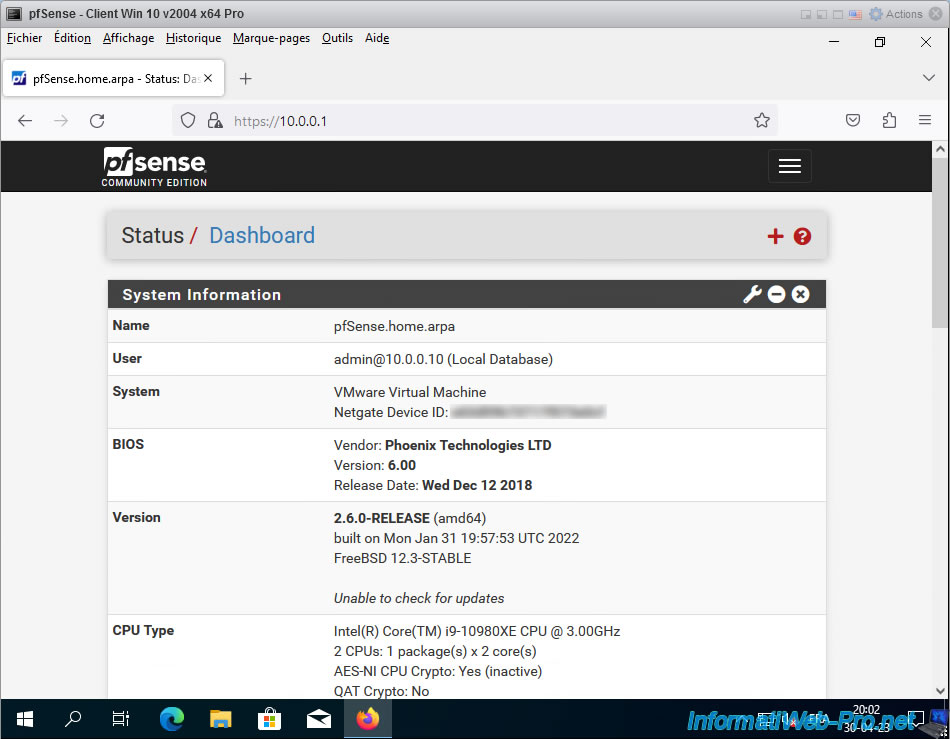The width and height of the screenshot is (950, 739).
Task: Open the Affichage menu
Action: (128, 38)
